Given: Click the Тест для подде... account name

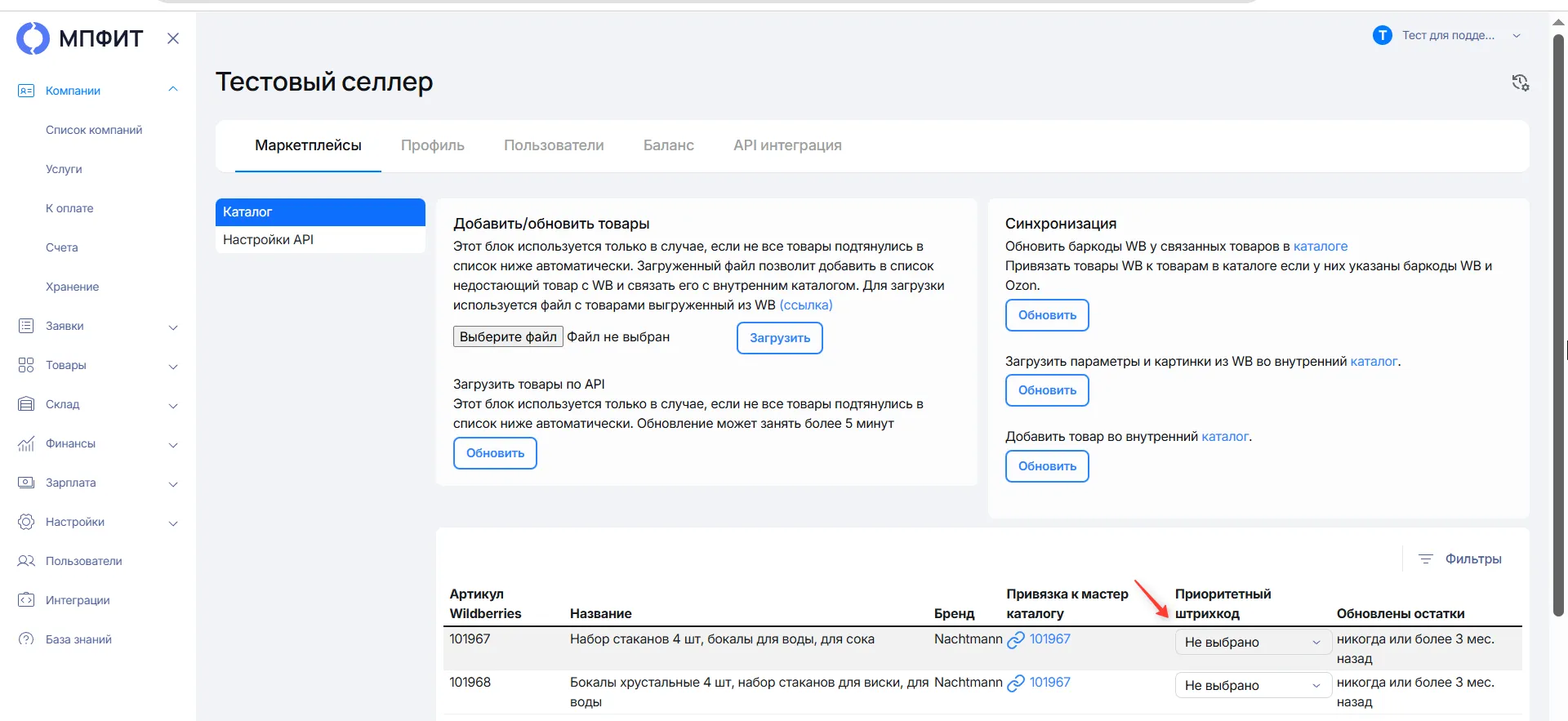Looking at the screenshot, I should click(x=1448, y=35).
